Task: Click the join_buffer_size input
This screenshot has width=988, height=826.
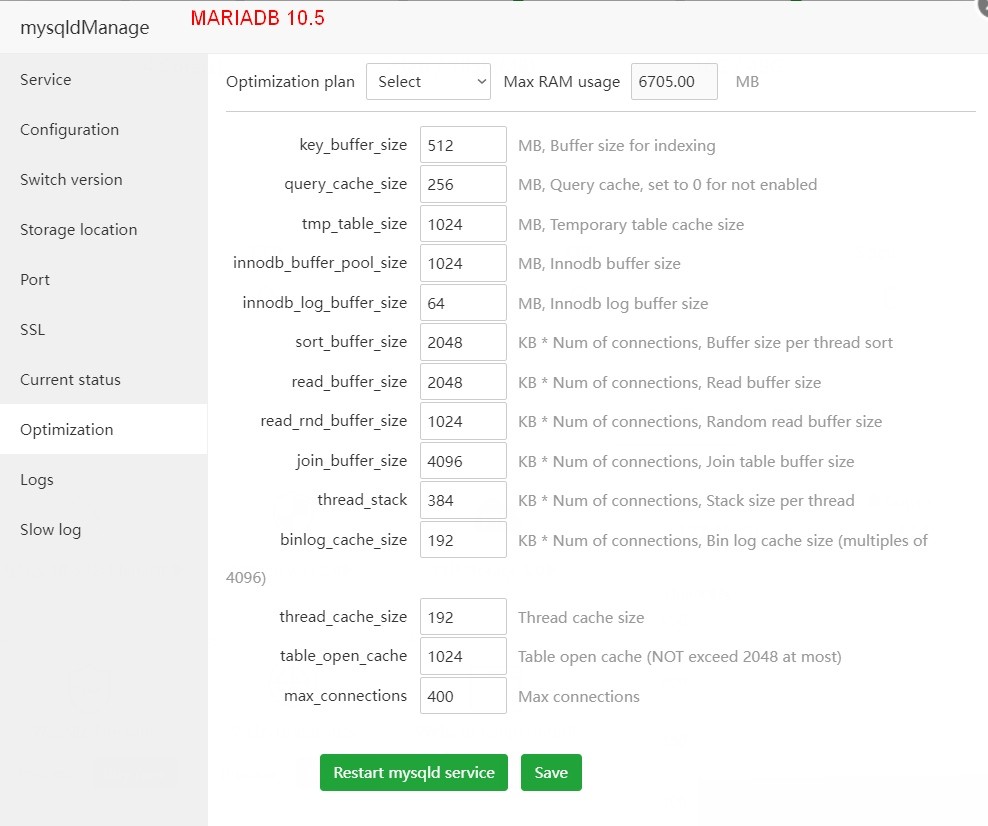Action: tap(463, 461)
